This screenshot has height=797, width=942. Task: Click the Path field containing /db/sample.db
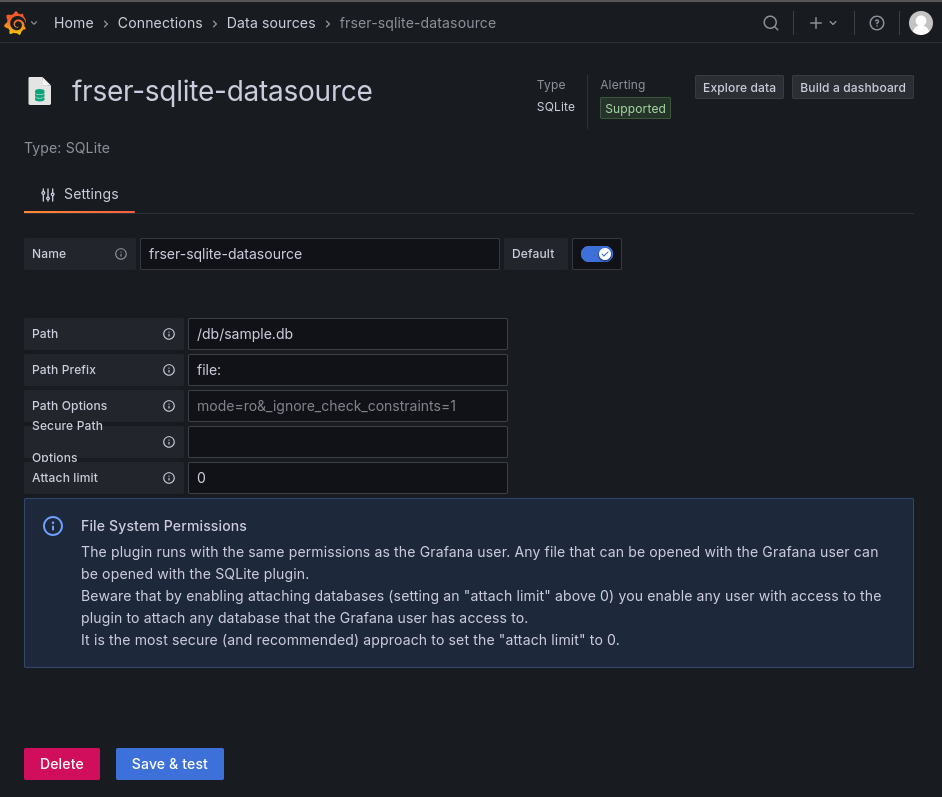[347, 333]
